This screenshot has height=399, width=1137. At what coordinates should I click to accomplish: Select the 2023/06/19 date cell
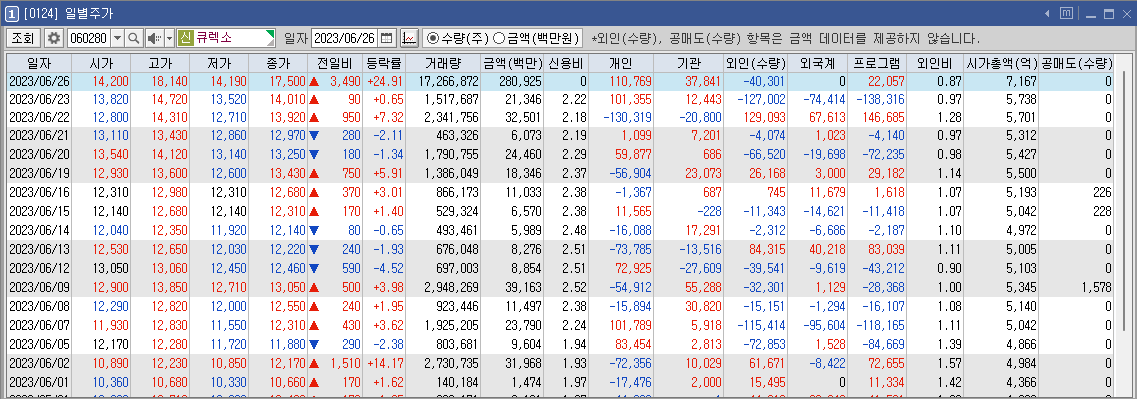pos(38,173)
